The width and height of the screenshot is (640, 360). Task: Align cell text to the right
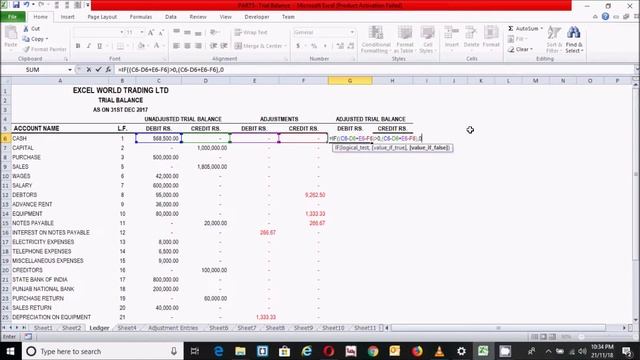[x=198, y=46]
